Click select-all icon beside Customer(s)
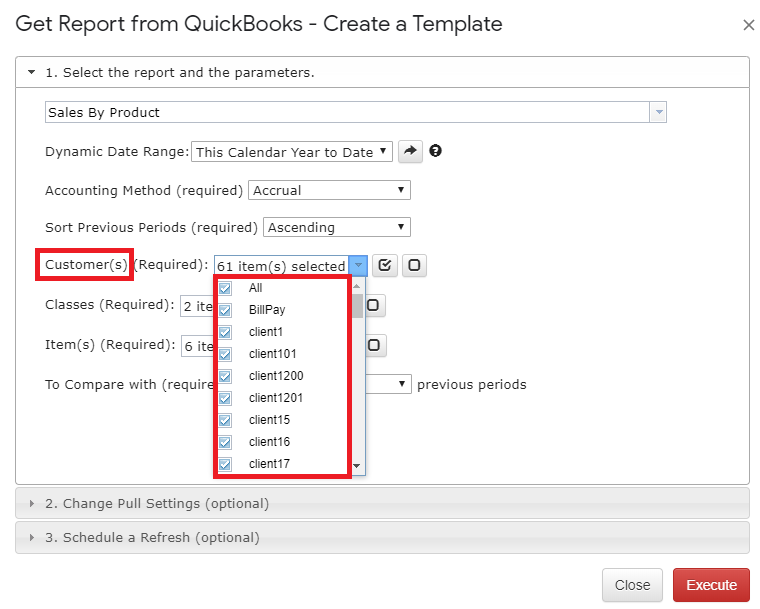The image size is (760, 609). tap(385, 265)
